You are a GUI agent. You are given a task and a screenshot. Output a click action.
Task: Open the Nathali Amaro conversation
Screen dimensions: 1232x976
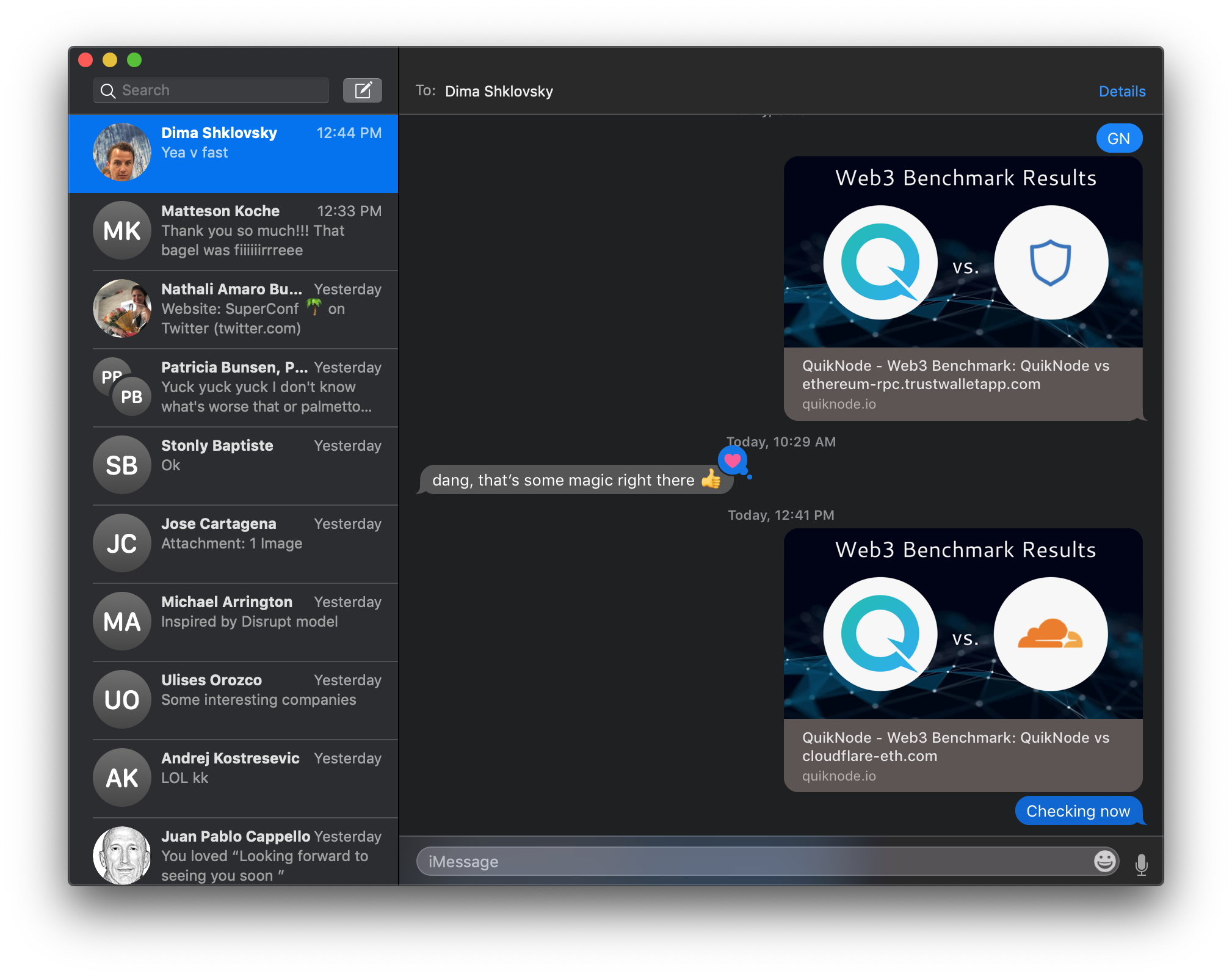pos(233,310)
